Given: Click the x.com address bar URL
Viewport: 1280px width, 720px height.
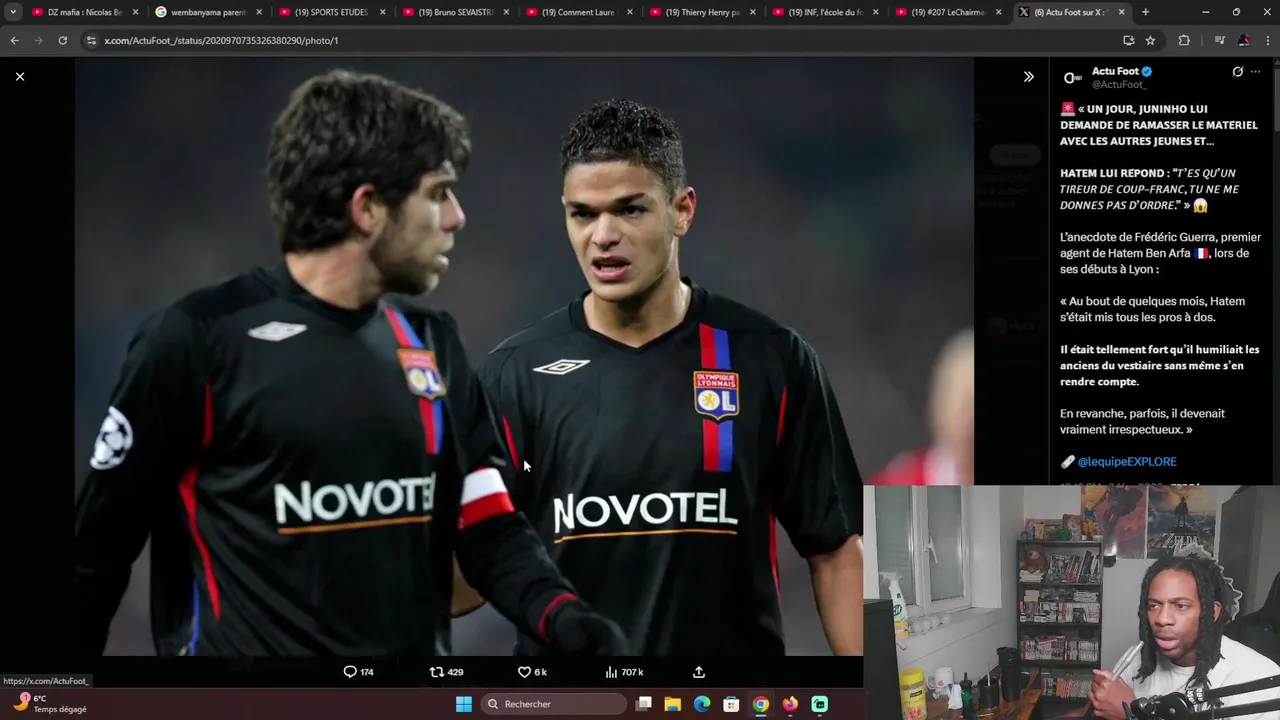Looking at the screenshot, I should (221, 40).
